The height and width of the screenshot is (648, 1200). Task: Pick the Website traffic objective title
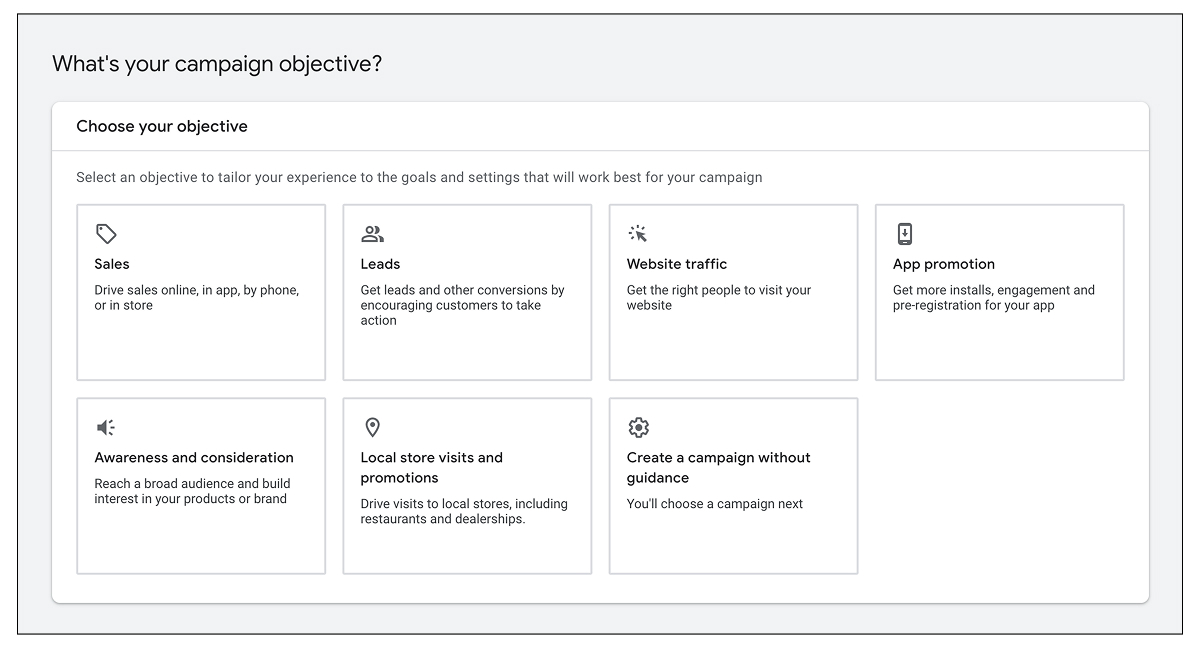click(677, 264)
